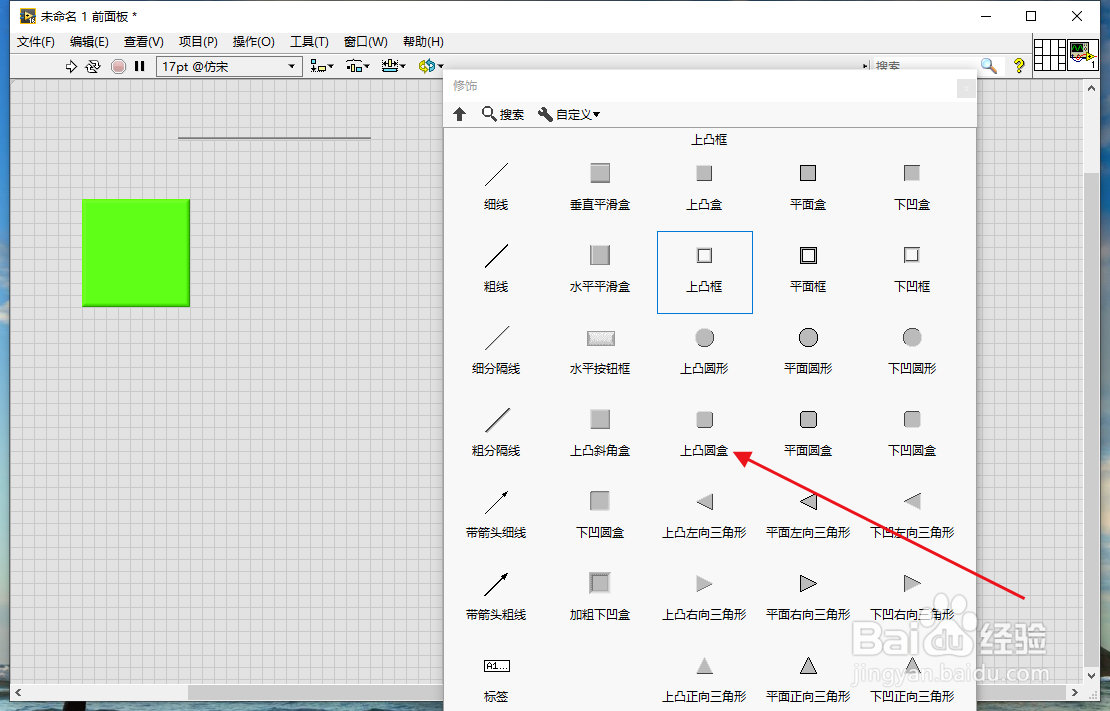
Task: Click vertical scrollbar up arrow
Action: coord(1091,88)
